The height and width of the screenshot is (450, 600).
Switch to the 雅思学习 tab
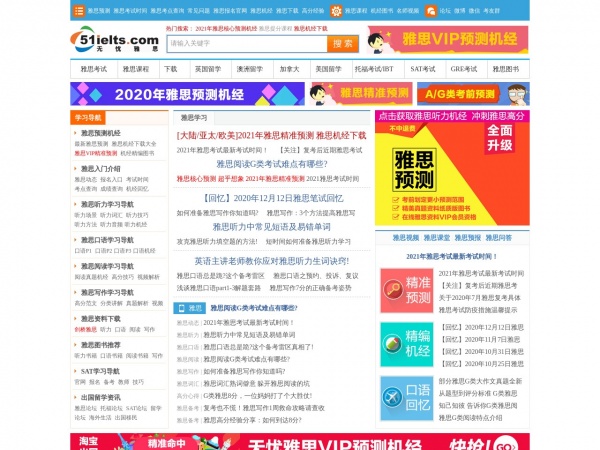click(x=194, y=118)
